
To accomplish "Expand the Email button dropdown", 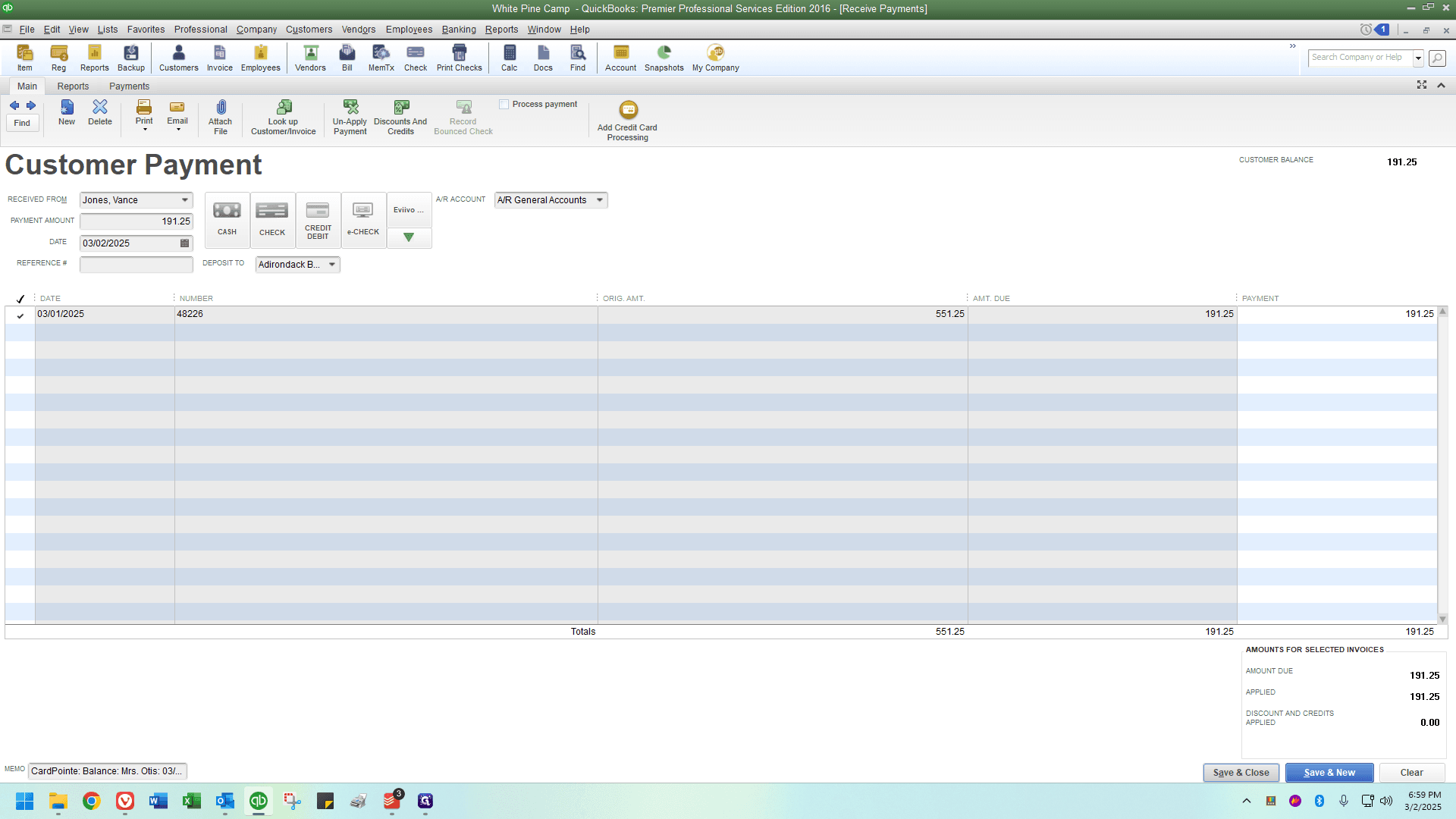I will 178,130.
